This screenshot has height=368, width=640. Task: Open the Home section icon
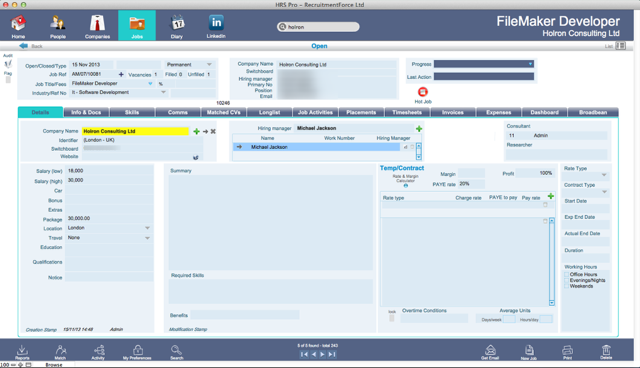point(18,24)
